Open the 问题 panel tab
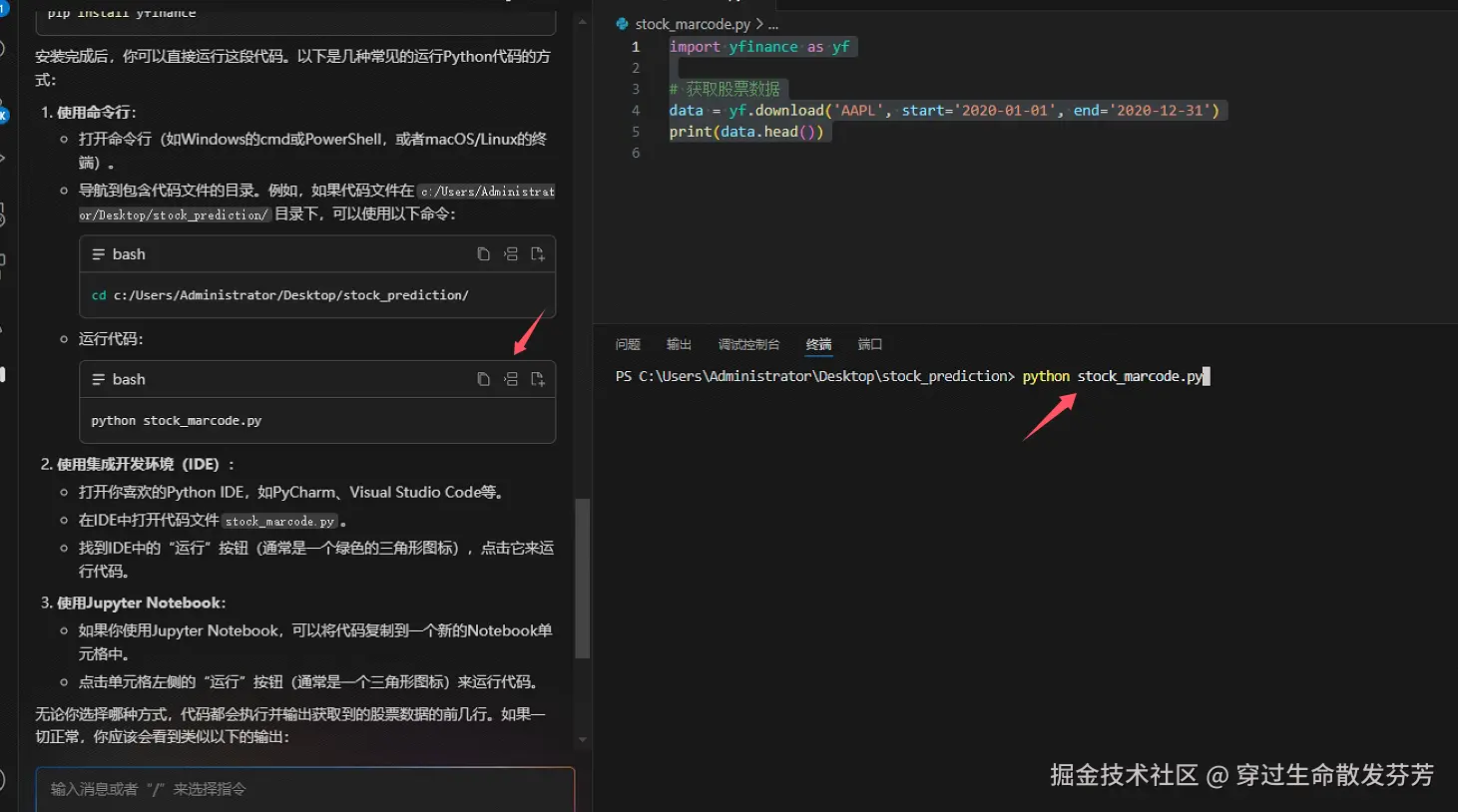This screenshot has width=1458, height=812. [628, 344]
